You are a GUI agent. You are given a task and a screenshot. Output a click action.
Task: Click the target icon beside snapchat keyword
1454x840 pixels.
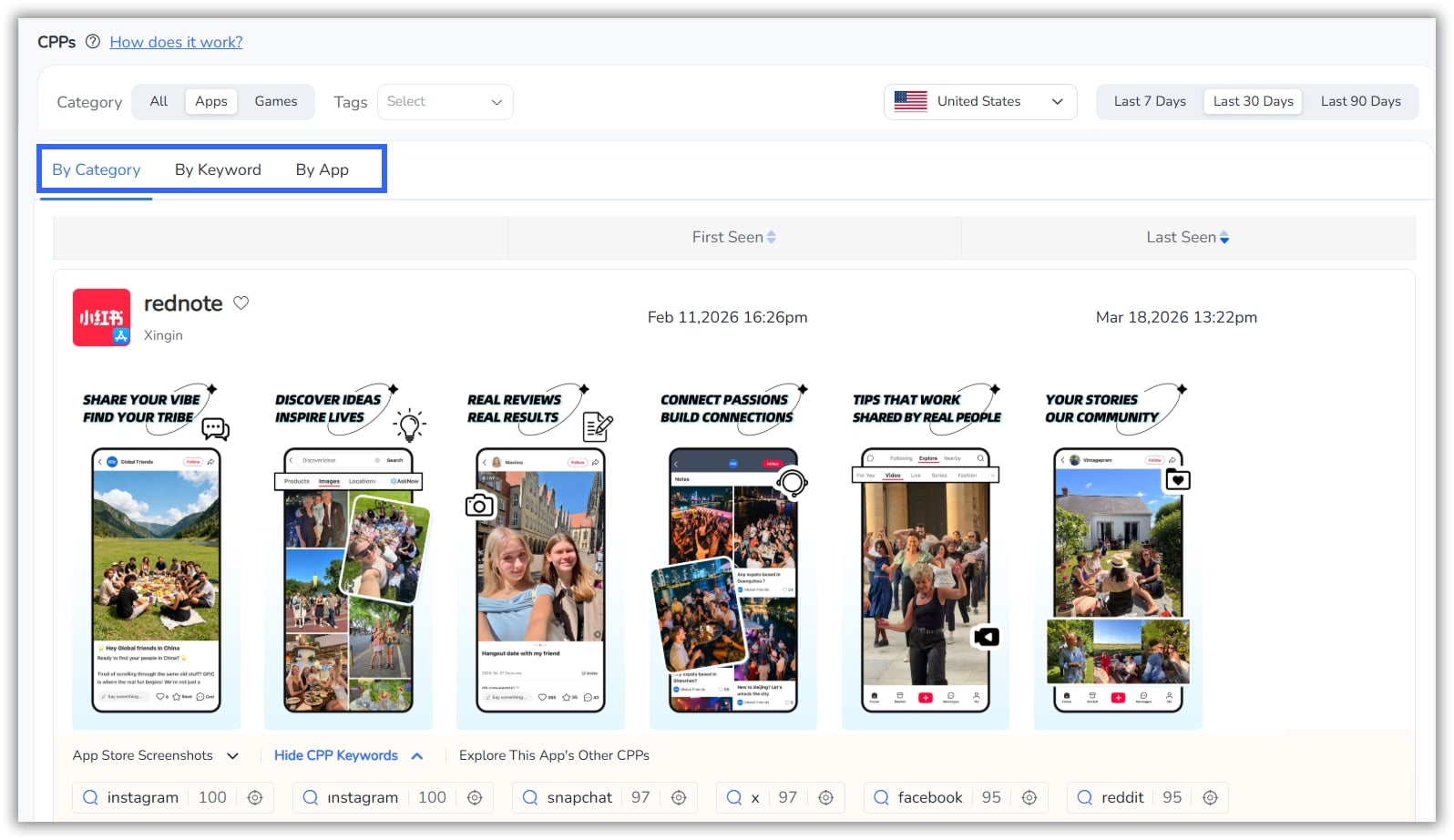click(x=679, y=797)
